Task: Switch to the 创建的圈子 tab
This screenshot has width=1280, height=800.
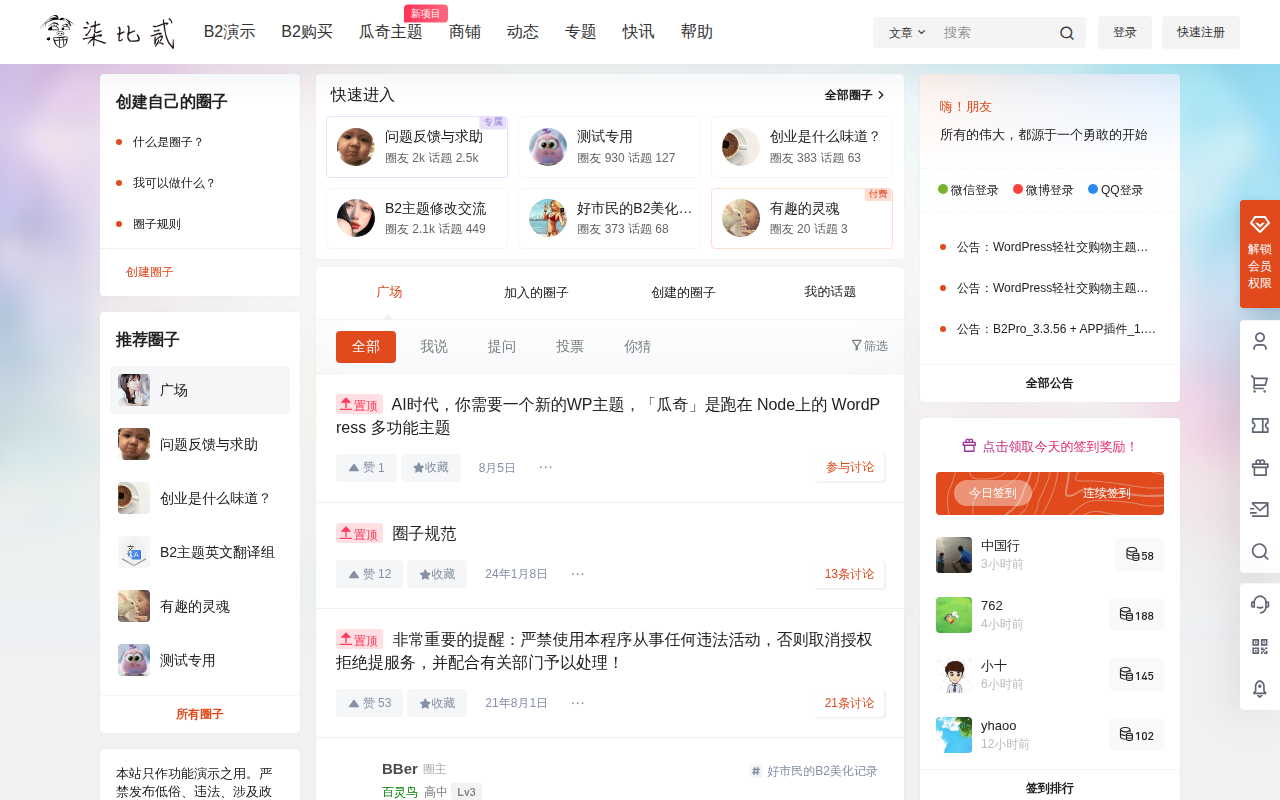Action: (683, 293)
